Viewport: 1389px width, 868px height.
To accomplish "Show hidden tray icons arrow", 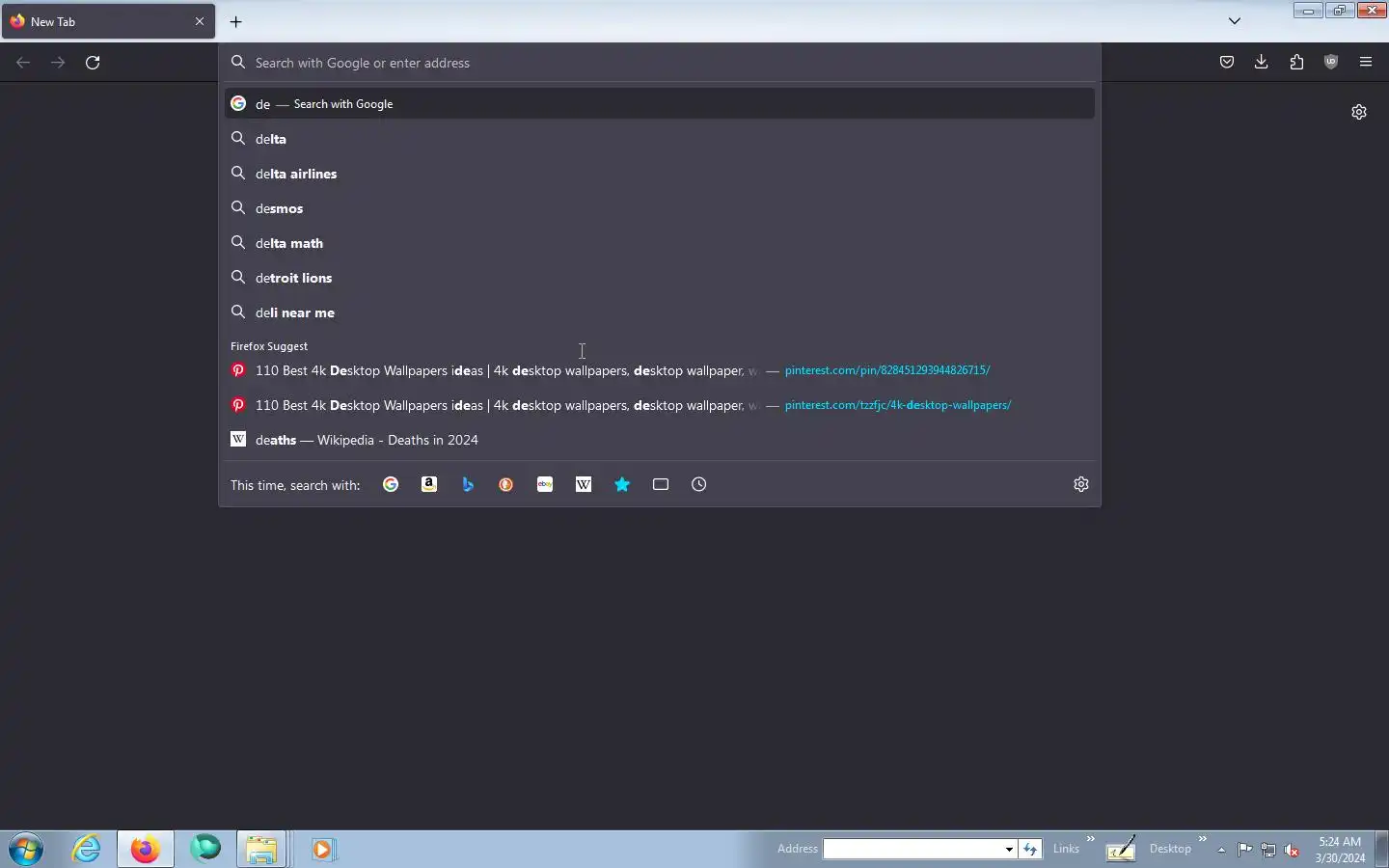I will tap(1221, 850).
